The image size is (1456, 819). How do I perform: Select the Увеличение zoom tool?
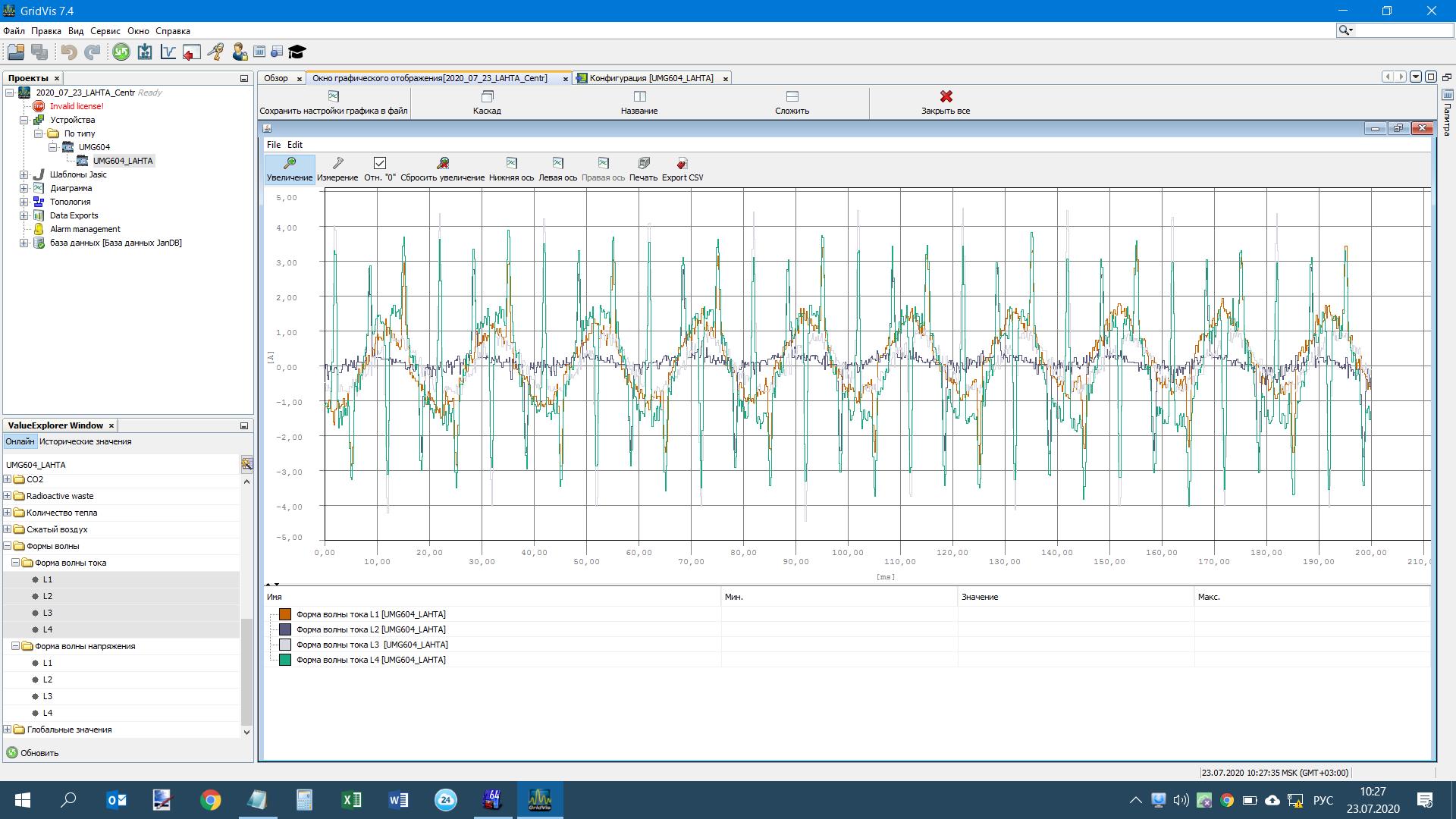tap(289, 168)
